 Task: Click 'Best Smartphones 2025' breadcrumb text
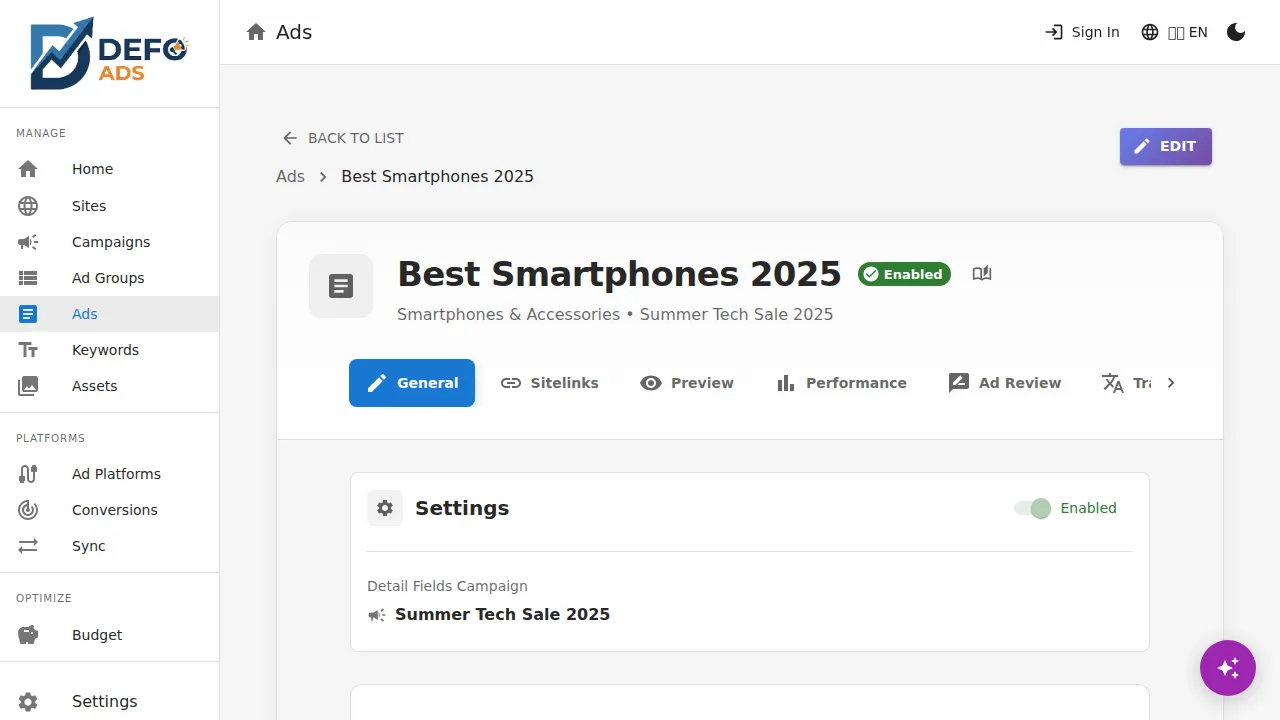pyautogui.click(x=437, y=176)
